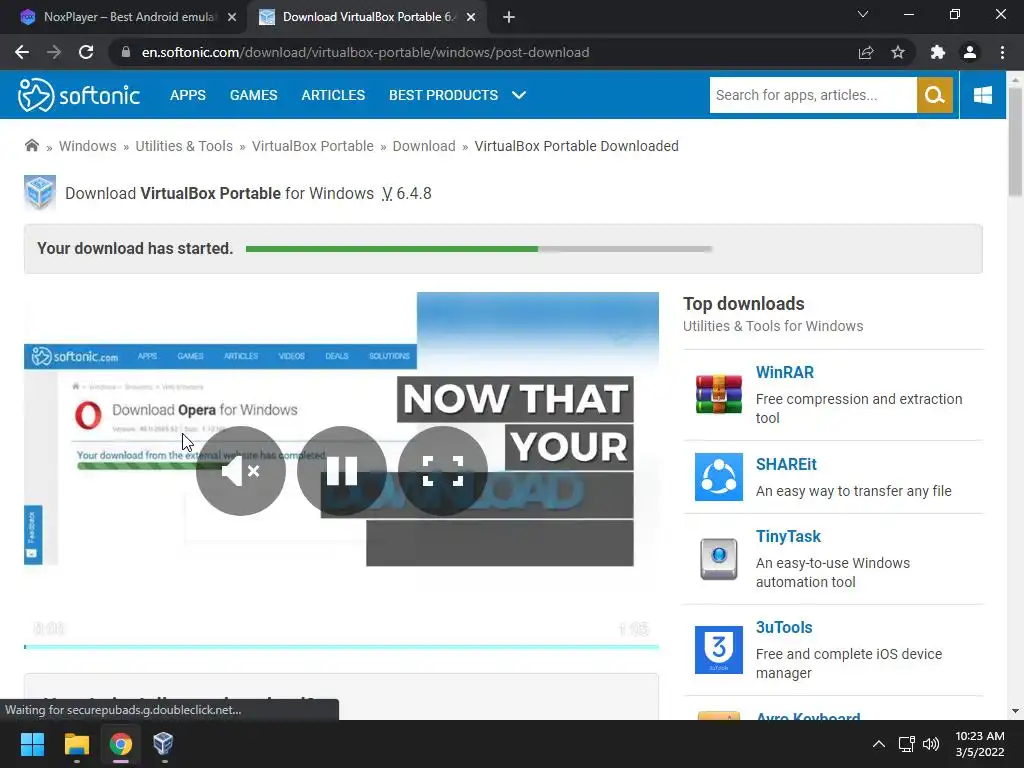Click the Windows platform icon in header

982,95
